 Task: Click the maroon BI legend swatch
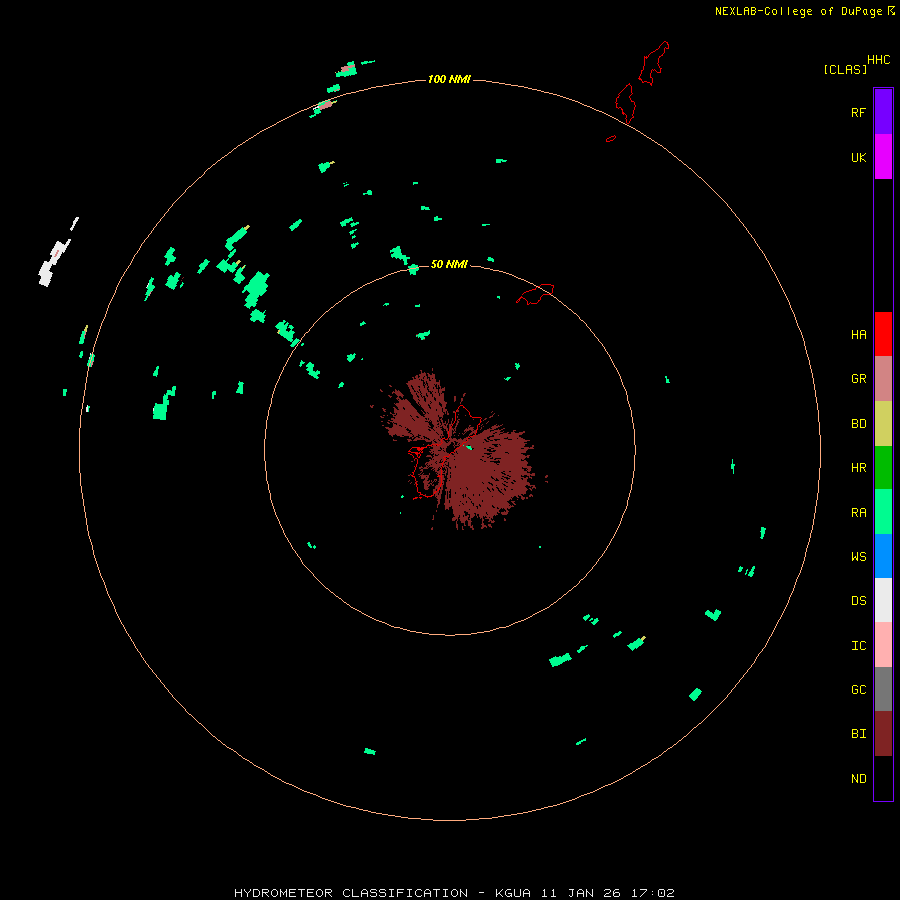[883, 734]
